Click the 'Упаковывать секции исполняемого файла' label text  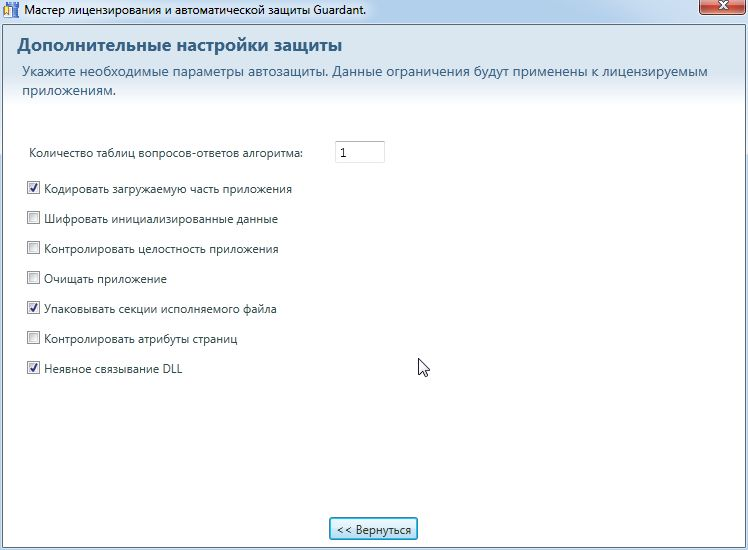[x=160, y=309]
